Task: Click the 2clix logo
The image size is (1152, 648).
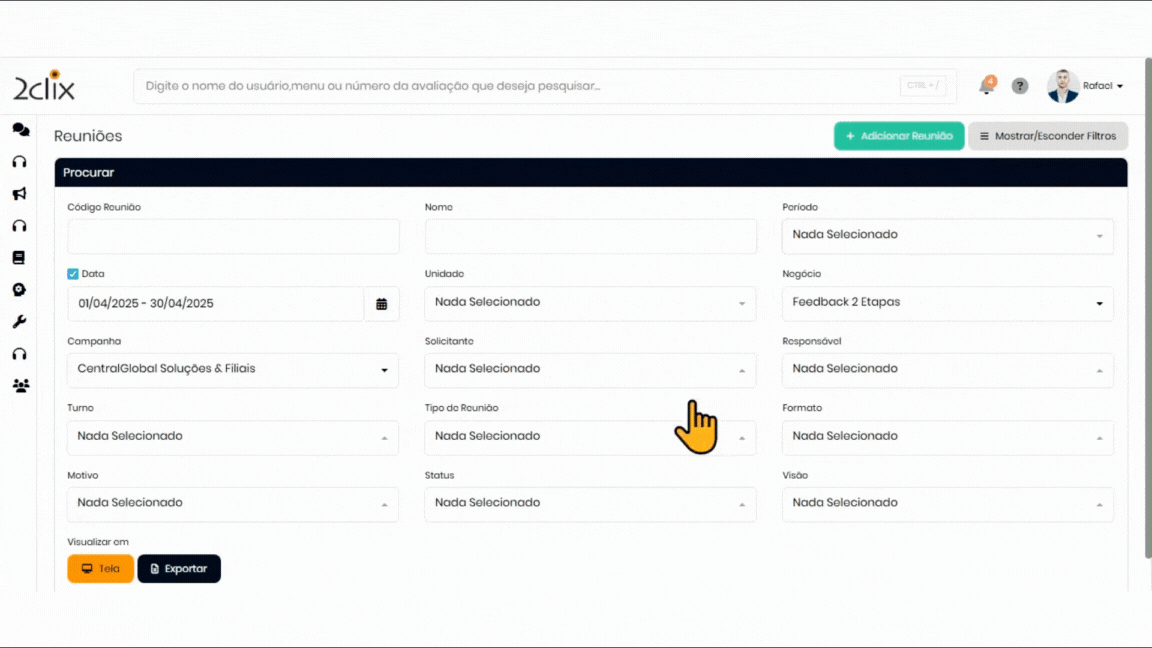Action: click(44, 86)
